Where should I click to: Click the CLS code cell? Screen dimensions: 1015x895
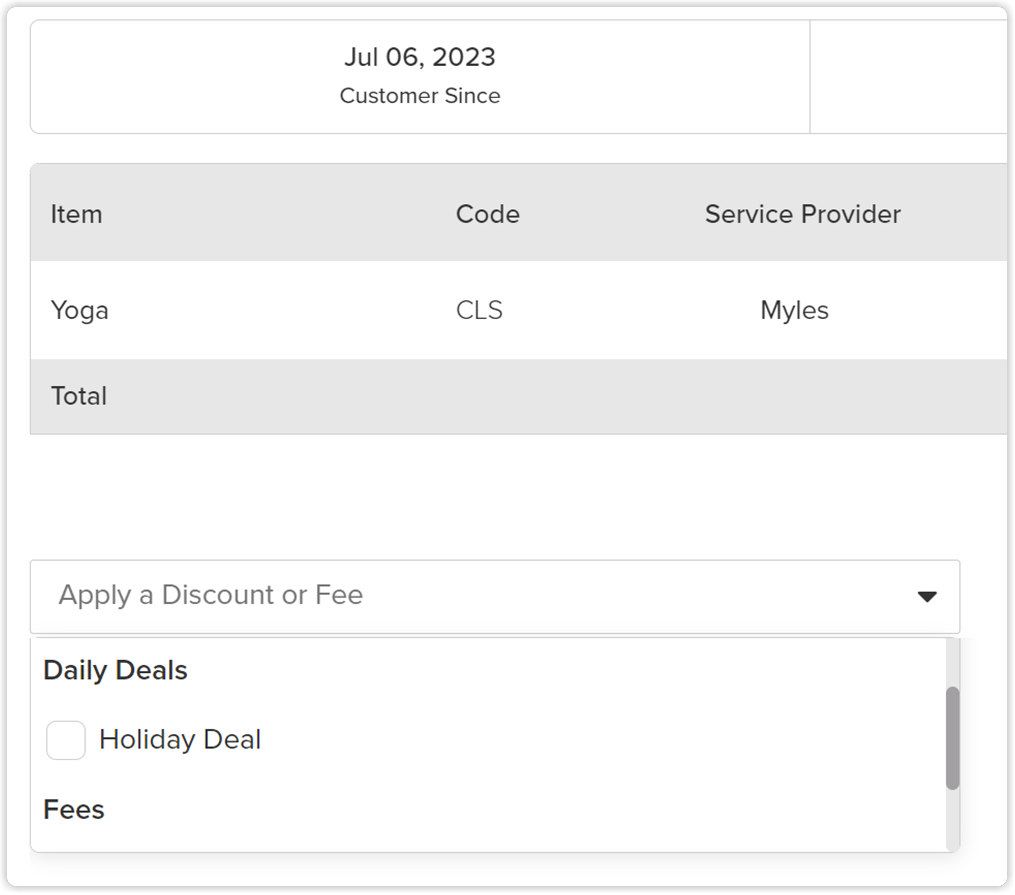click(479, 310)
